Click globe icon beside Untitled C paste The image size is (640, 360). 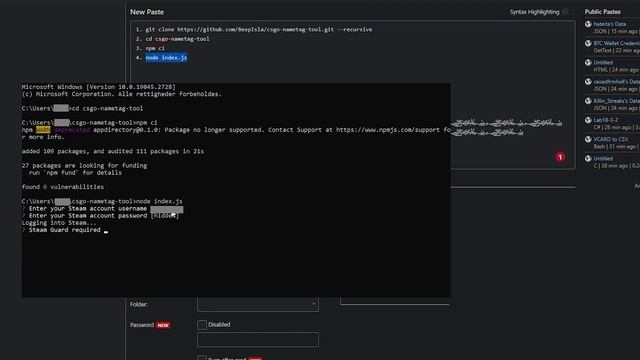[x=588, y=158]
